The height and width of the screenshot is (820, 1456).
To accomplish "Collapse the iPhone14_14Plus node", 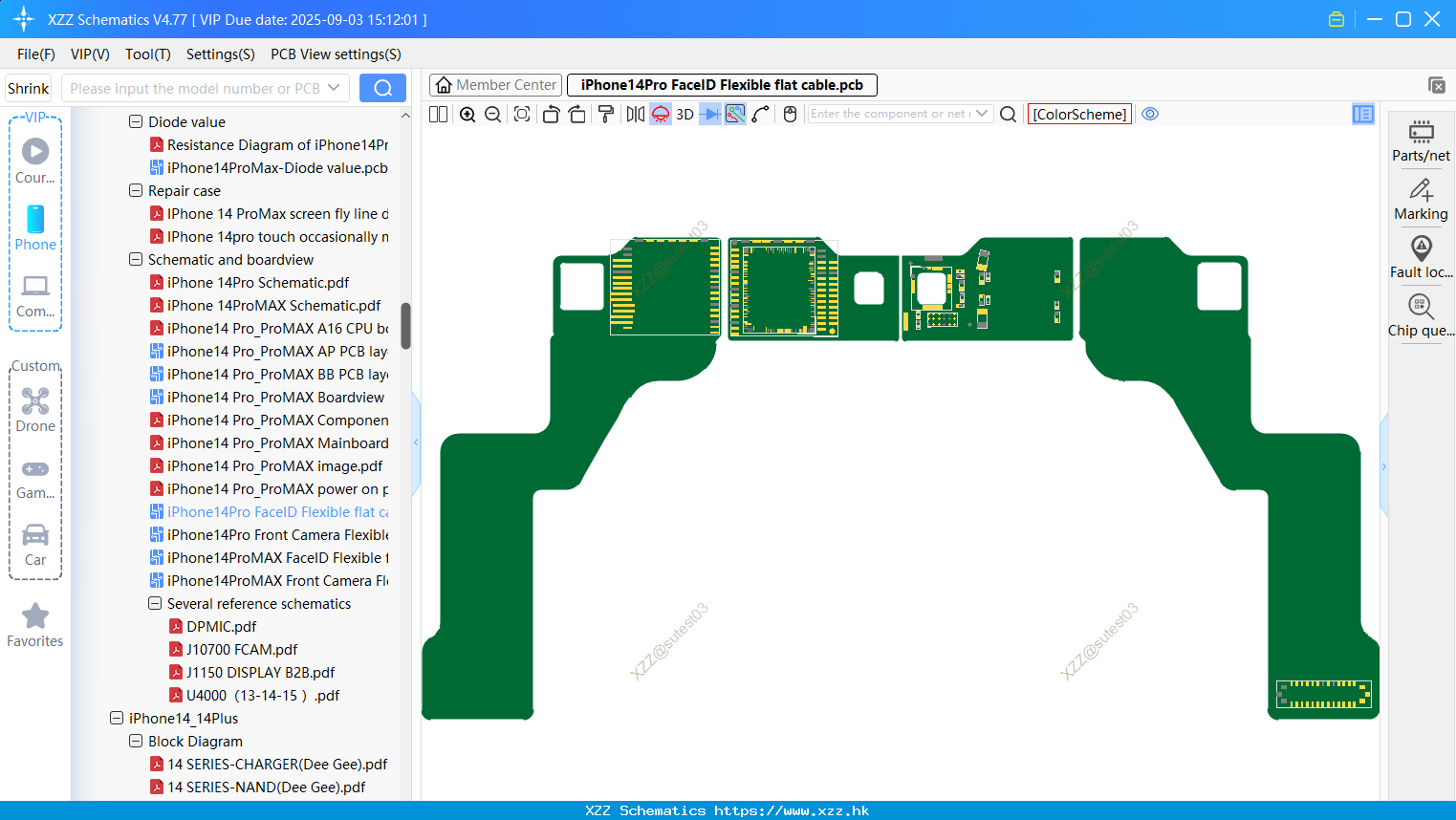I will pos(117,718).
